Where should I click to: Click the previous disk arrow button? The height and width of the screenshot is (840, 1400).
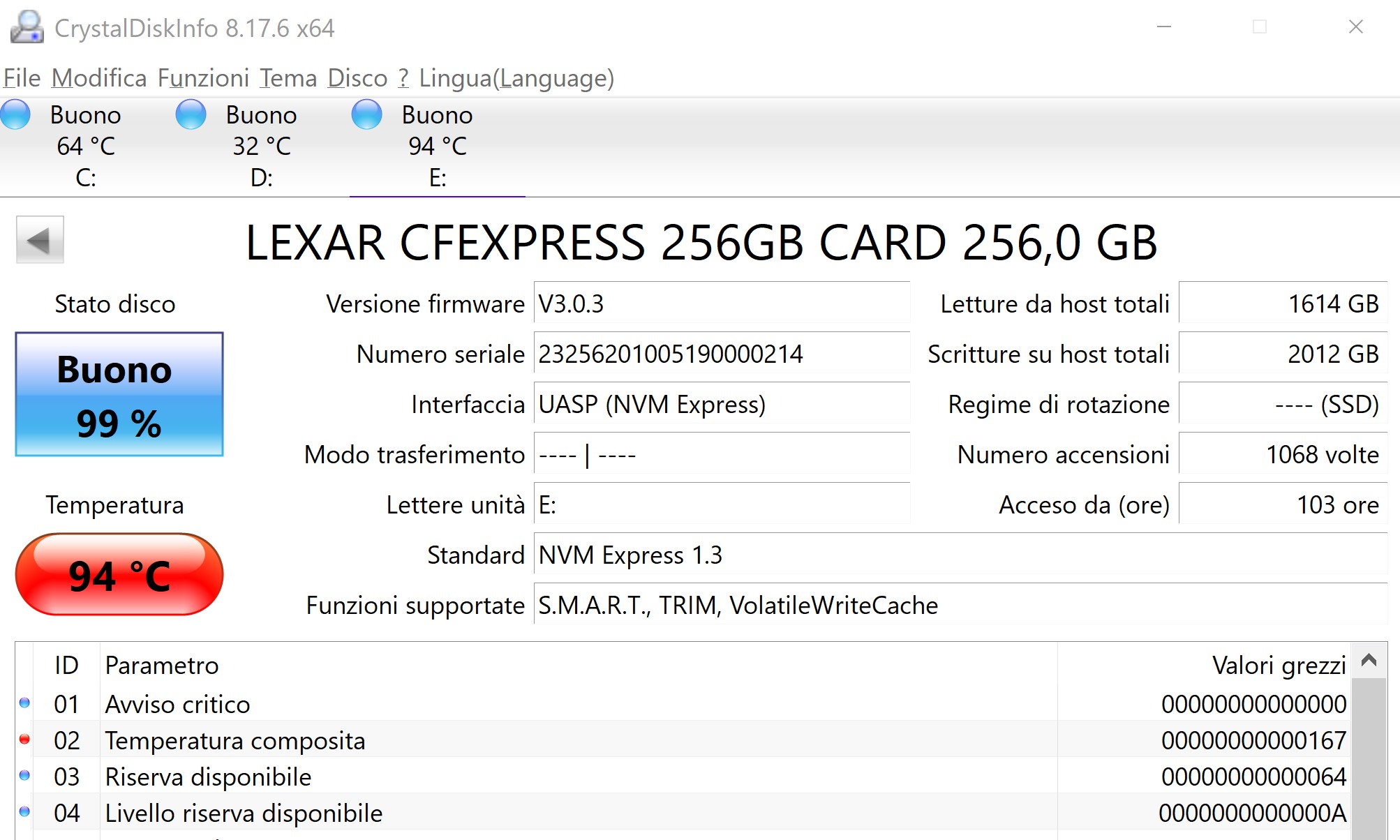[40, 240]
